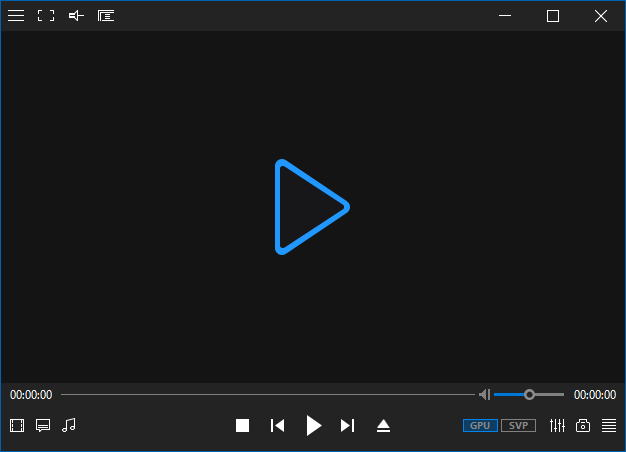The width and height of the screenshot is (626, 452).
Task: Open the subtitle options icon
Action: pos(43,425)
